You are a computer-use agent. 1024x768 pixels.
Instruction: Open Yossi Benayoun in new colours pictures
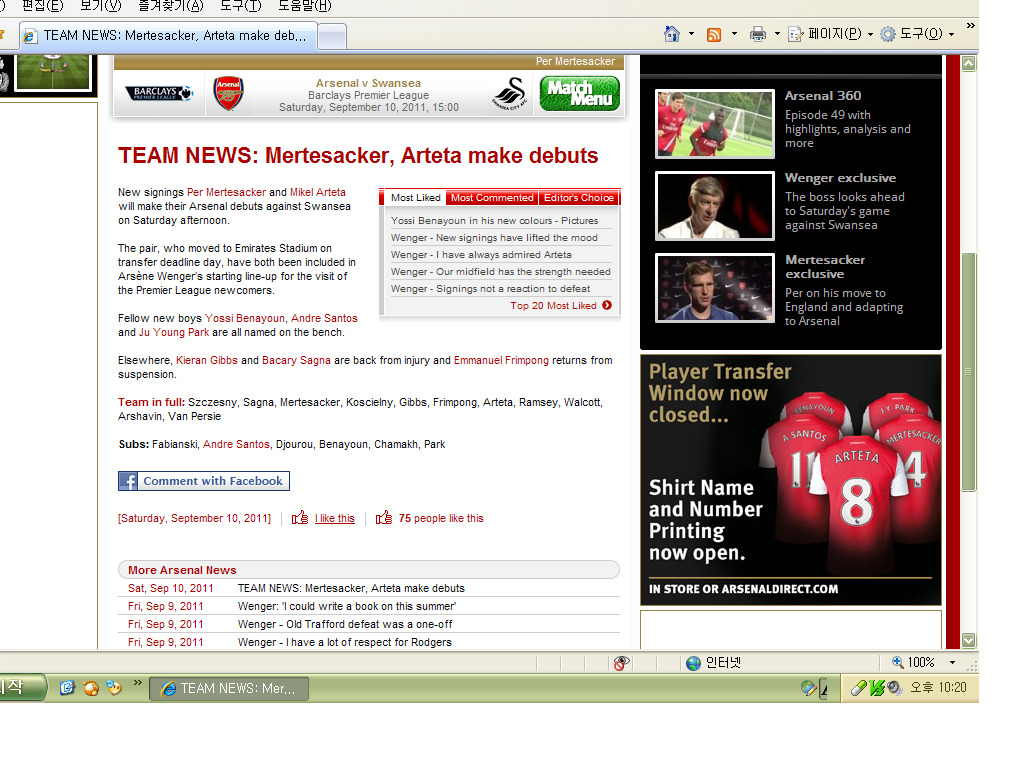pos(494,221)
